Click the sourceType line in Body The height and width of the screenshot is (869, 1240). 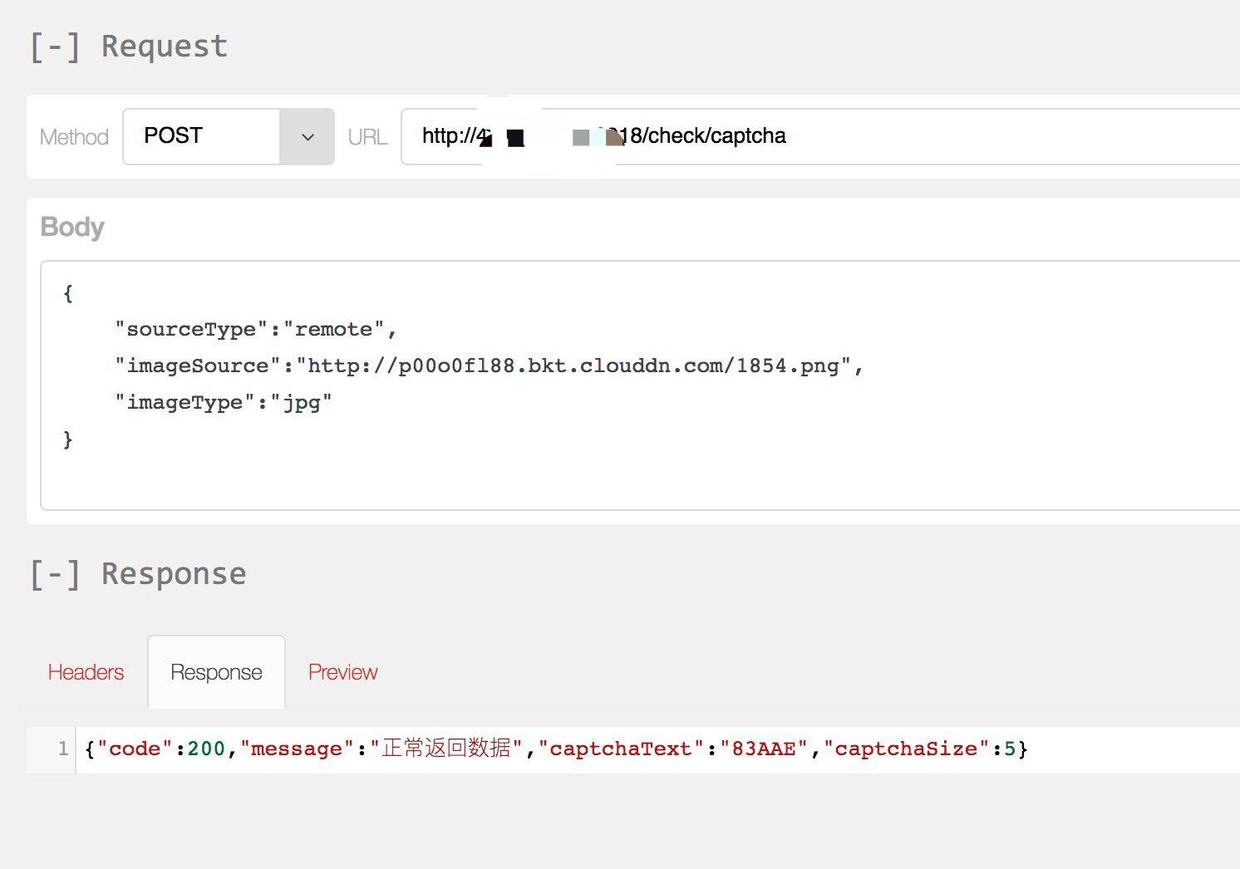(x=256, y=329)
